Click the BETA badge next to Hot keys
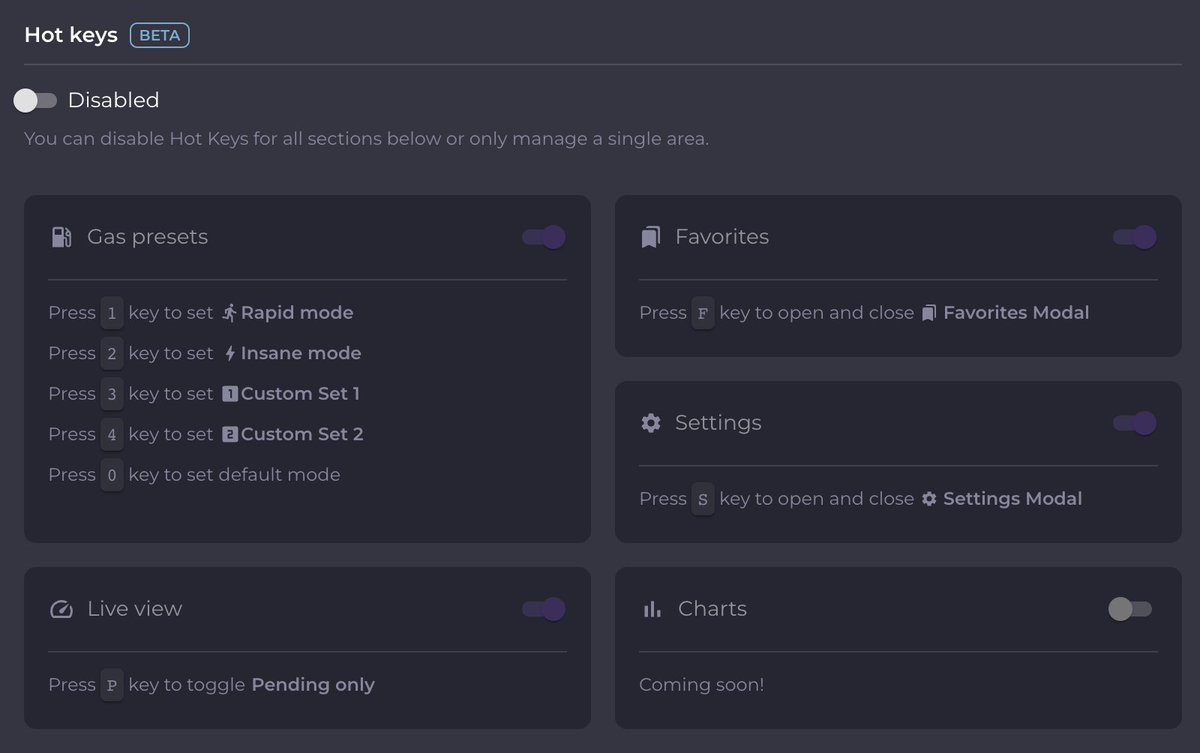This screenshot has height=753, width=1200. click(160, 35)
